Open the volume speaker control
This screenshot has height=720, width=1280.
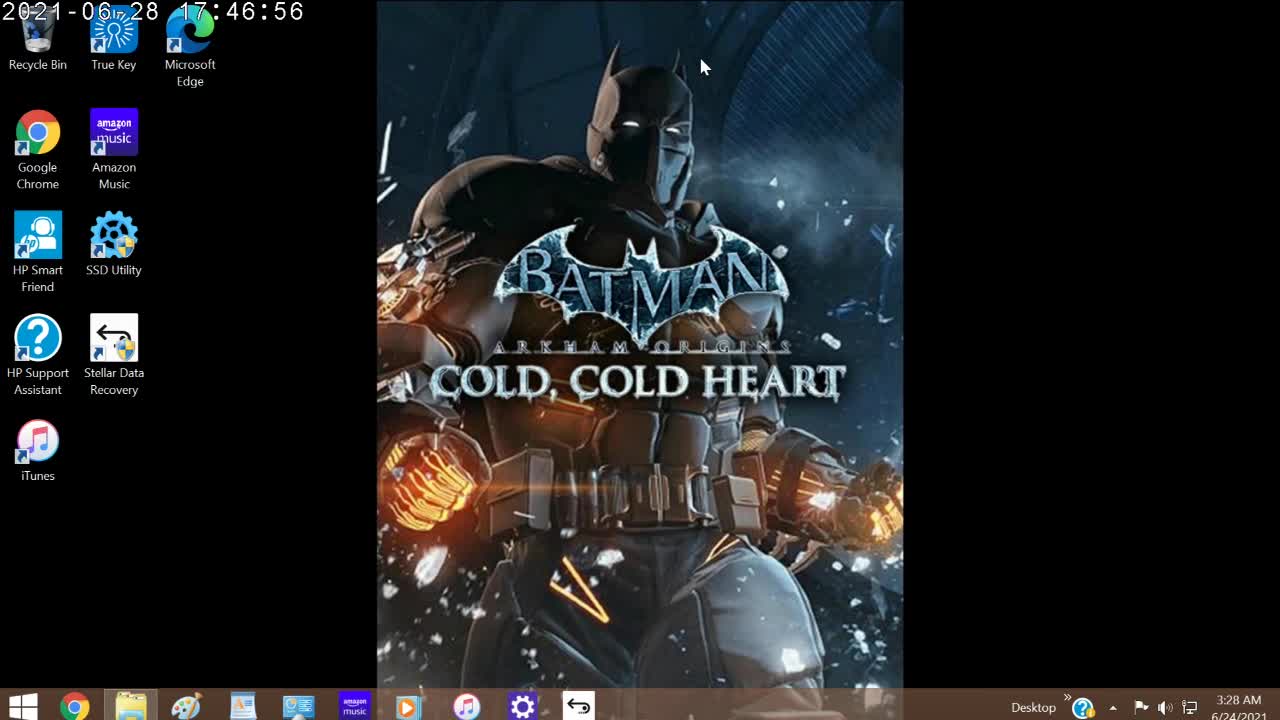[x=1165, y=708]
